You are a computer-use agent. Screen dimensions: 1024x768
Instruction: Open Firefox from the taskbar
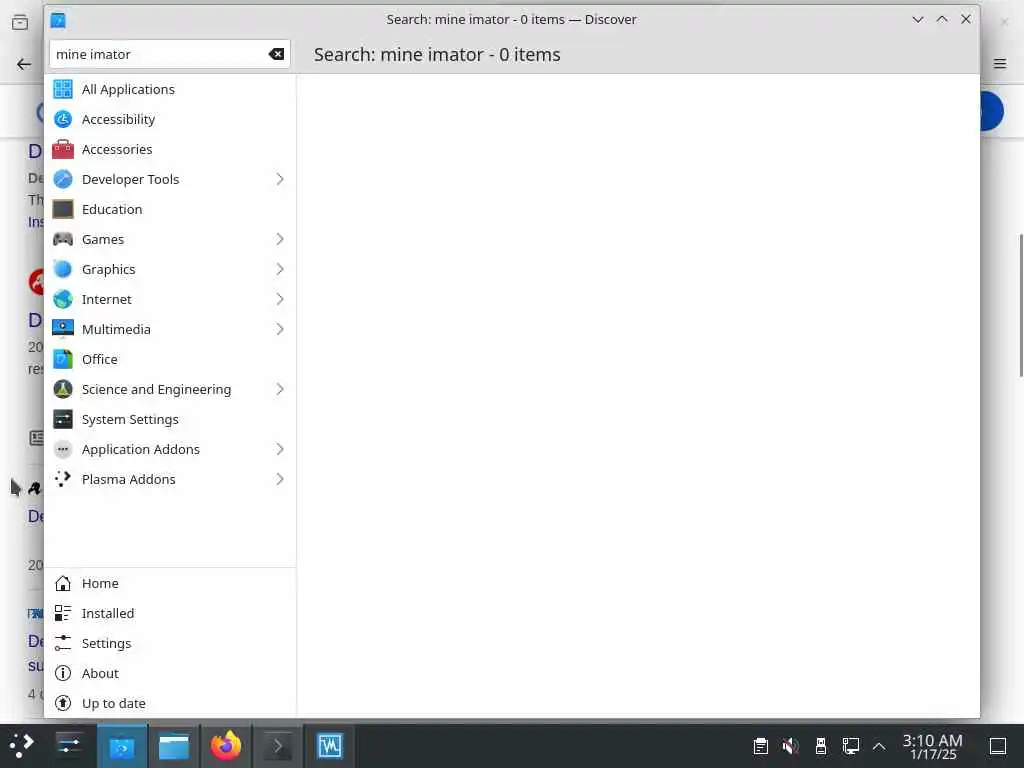coord(226,746)
